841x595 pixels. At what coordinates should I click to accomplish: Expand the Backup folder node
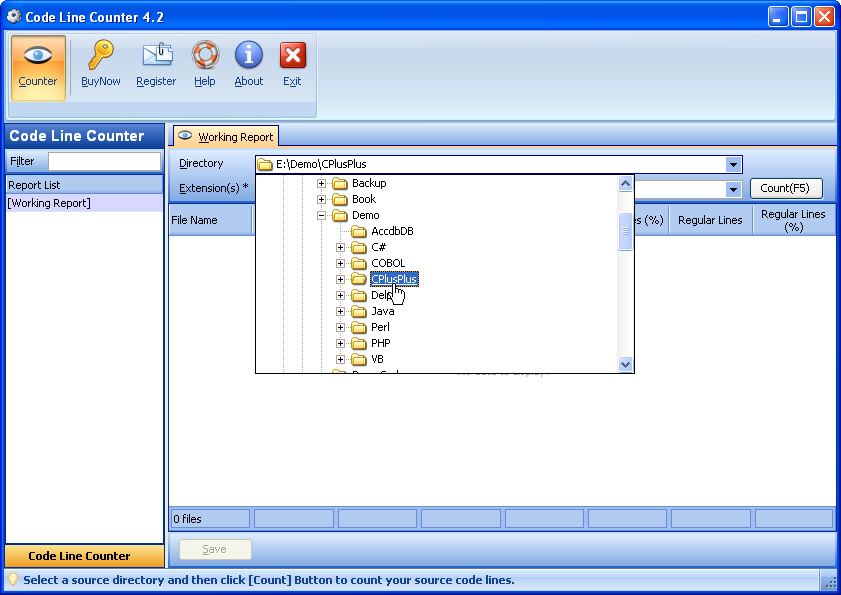322,183
